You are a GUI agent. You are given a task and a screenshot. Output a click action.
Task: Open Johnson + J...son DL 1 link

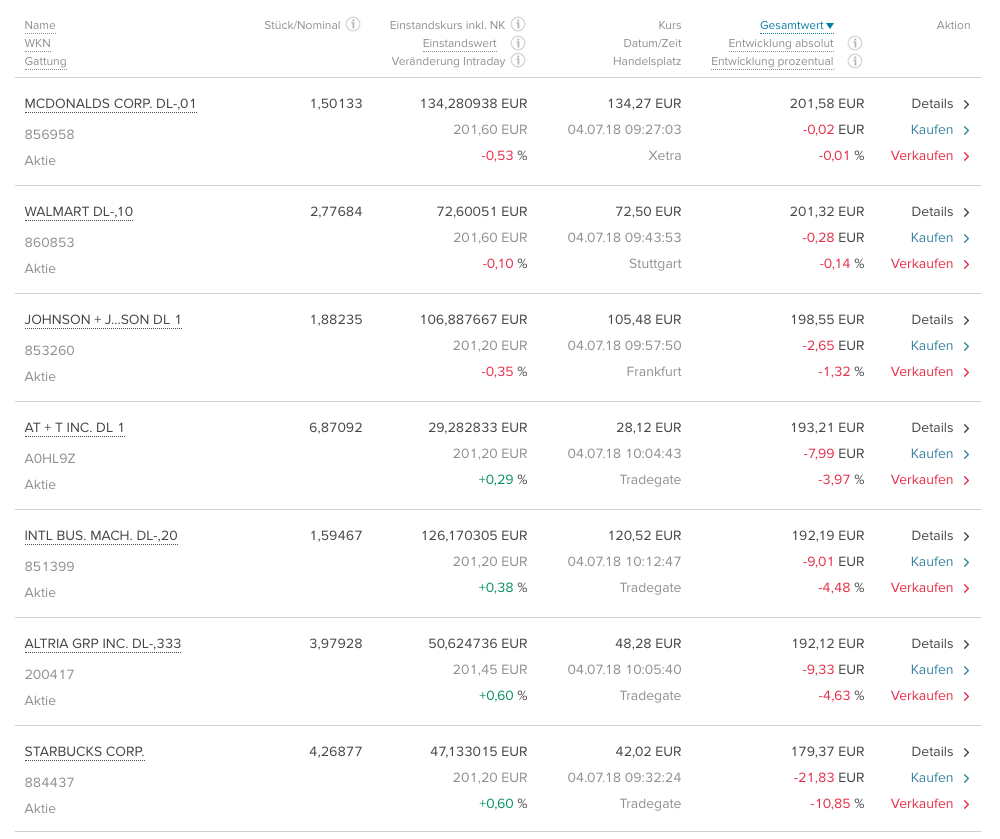pyautogui.click(x=103, y=320)
